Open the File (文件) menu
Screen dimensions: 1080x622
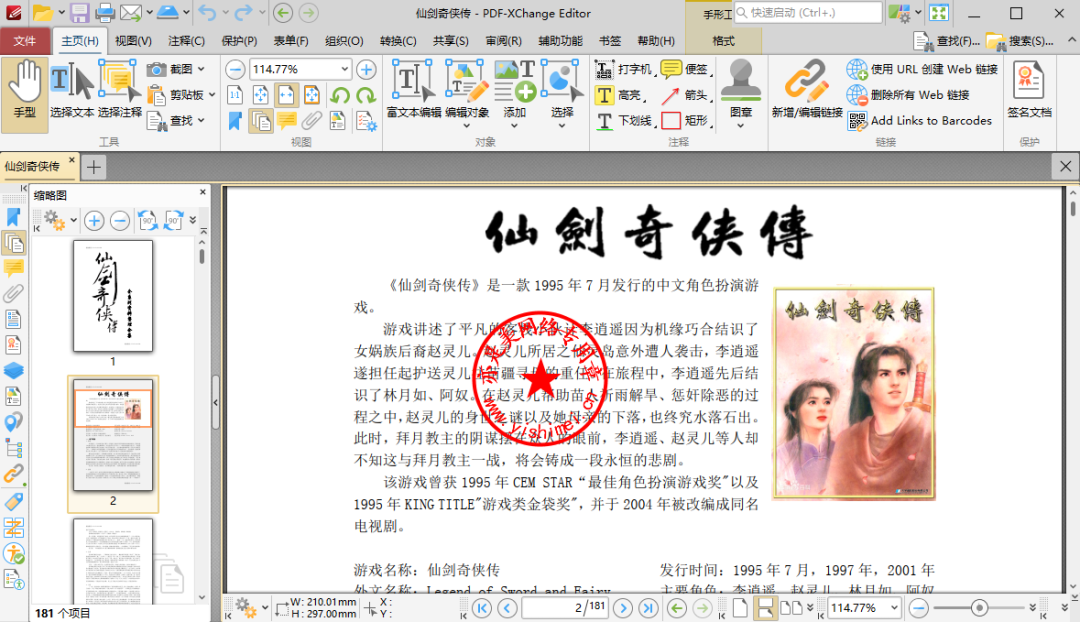(x=25, y=41)
